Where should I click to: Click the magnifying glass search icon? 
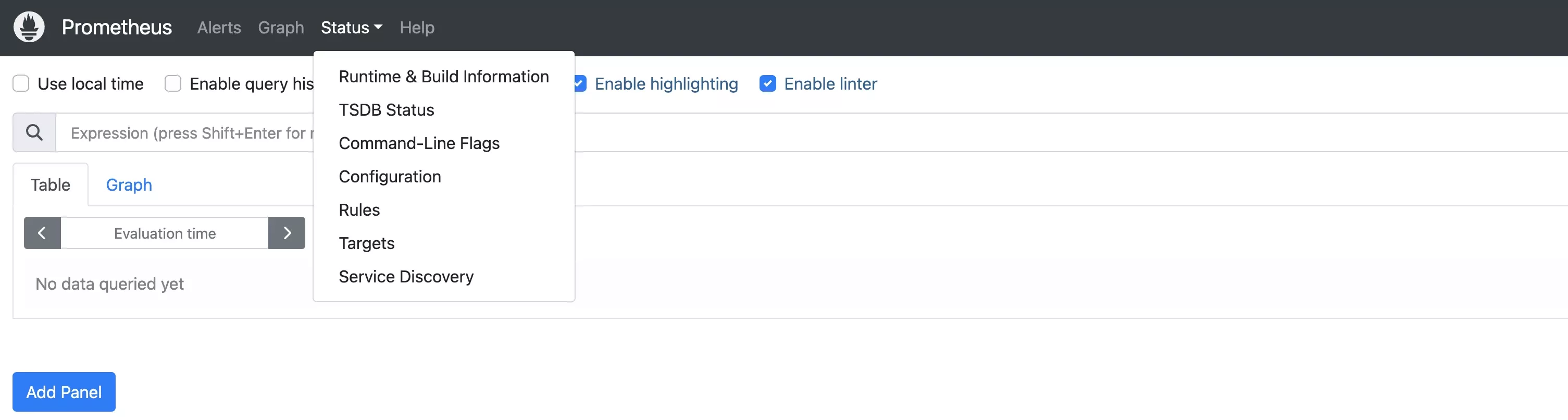(34, 132)
